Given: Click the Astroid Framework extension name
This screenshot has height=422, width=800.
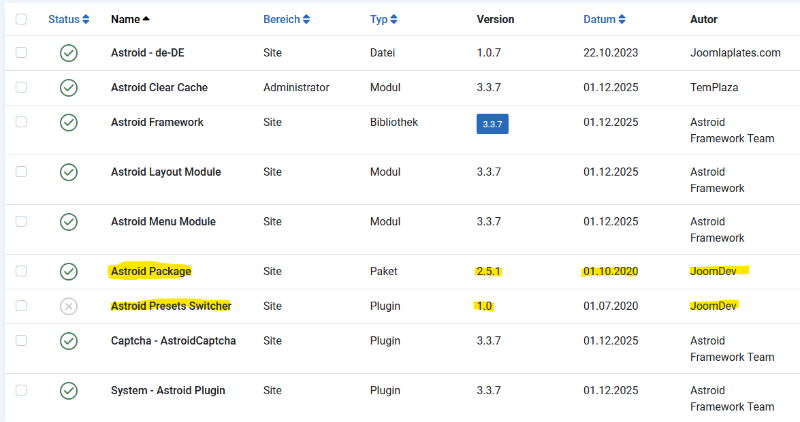Looking at the screenshot, I should click(x=157, y=122).
